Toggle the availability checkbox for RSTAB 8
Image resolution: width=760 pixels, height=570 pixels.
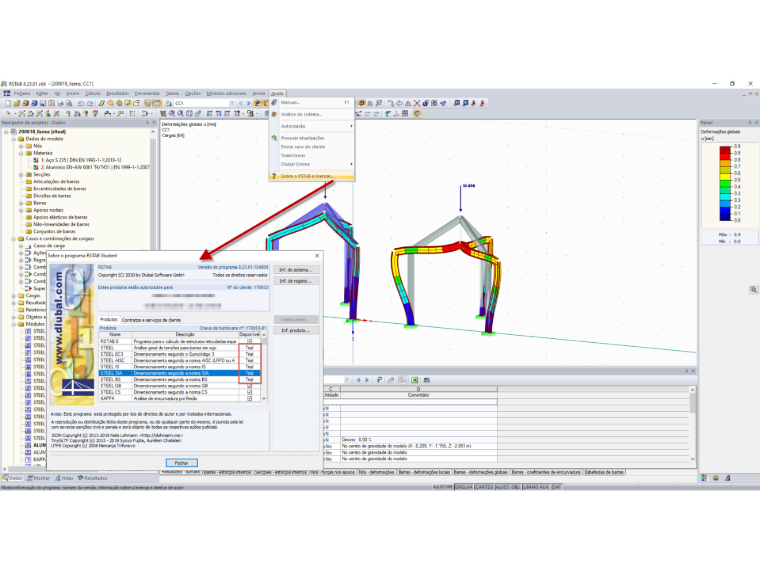[x=250, y=341]
